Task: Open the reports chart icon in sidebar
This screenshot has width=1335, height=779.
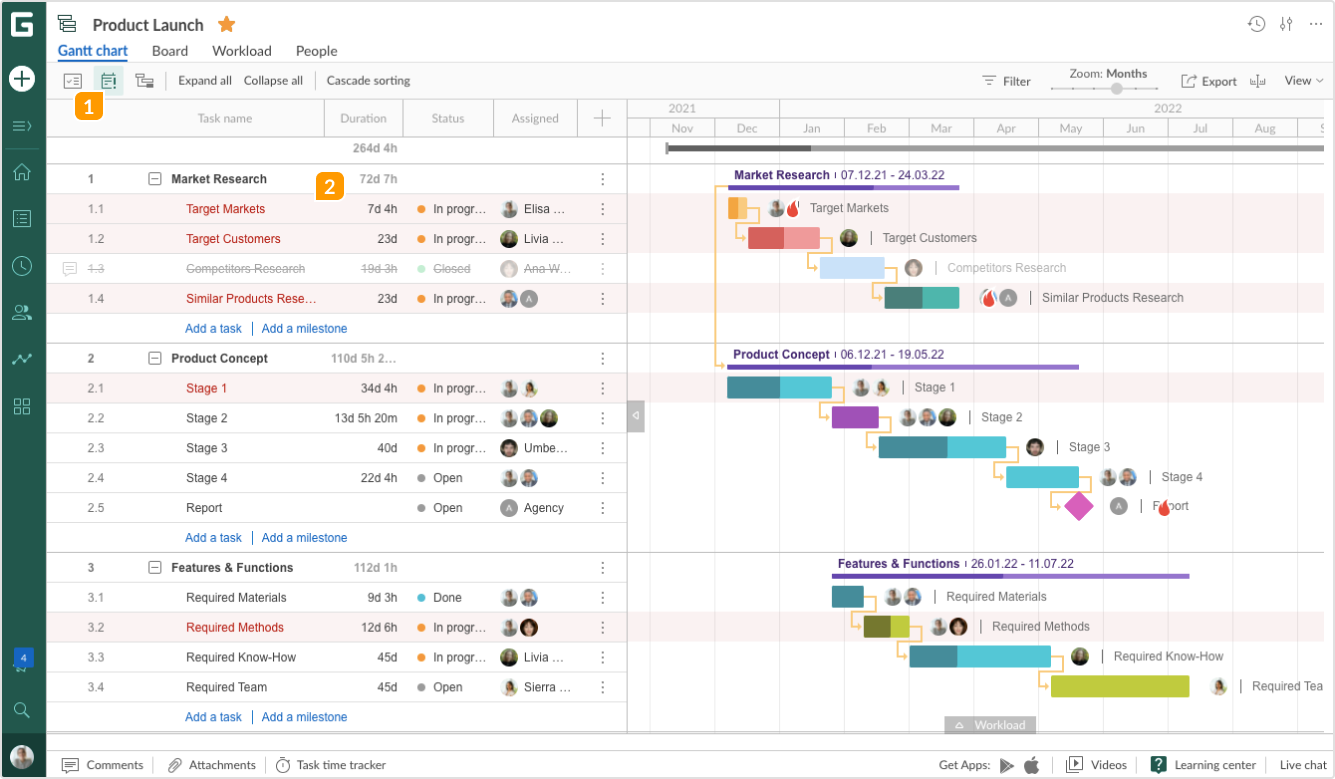Action: [22, 359]
